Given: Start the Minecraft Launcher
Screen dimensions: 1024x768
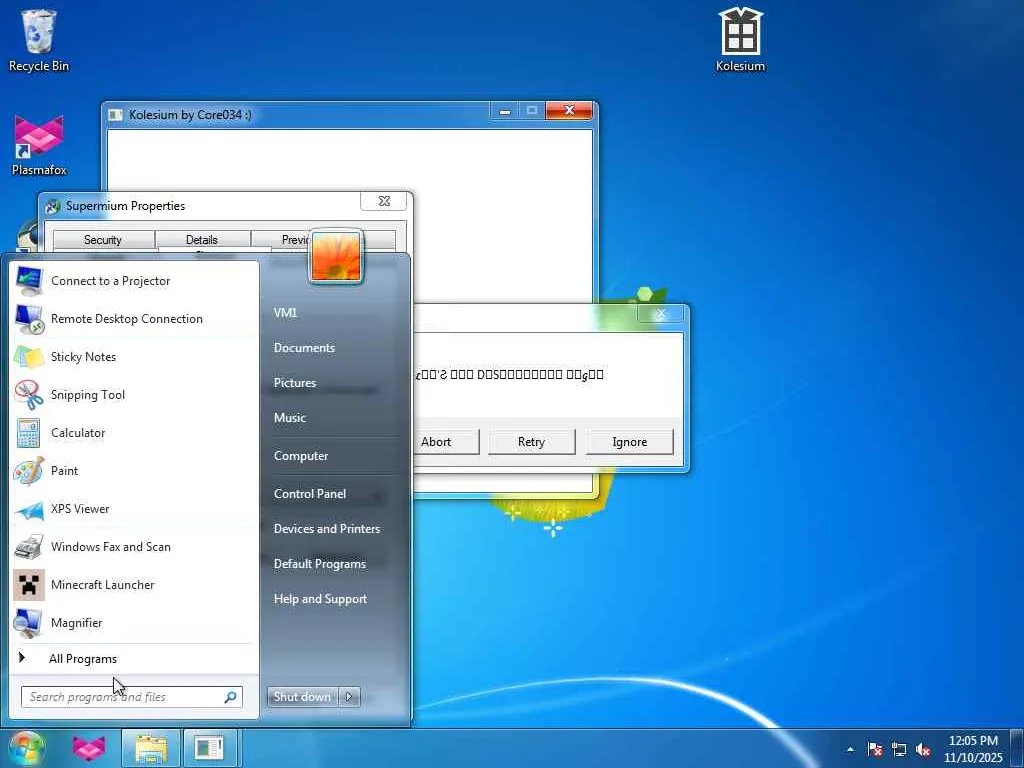Looking at the screenshot, I should point(135,584).
